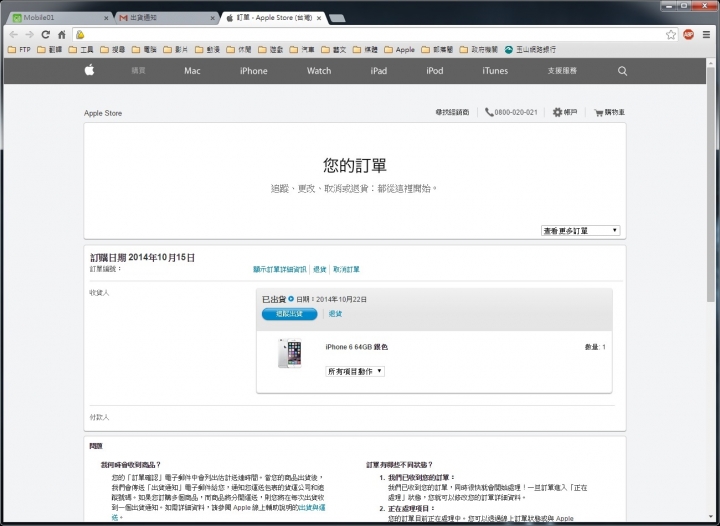The height and width of the screenshot is (526, 720).
Task: Open the iPod menu item
Action: click(434, 71)
